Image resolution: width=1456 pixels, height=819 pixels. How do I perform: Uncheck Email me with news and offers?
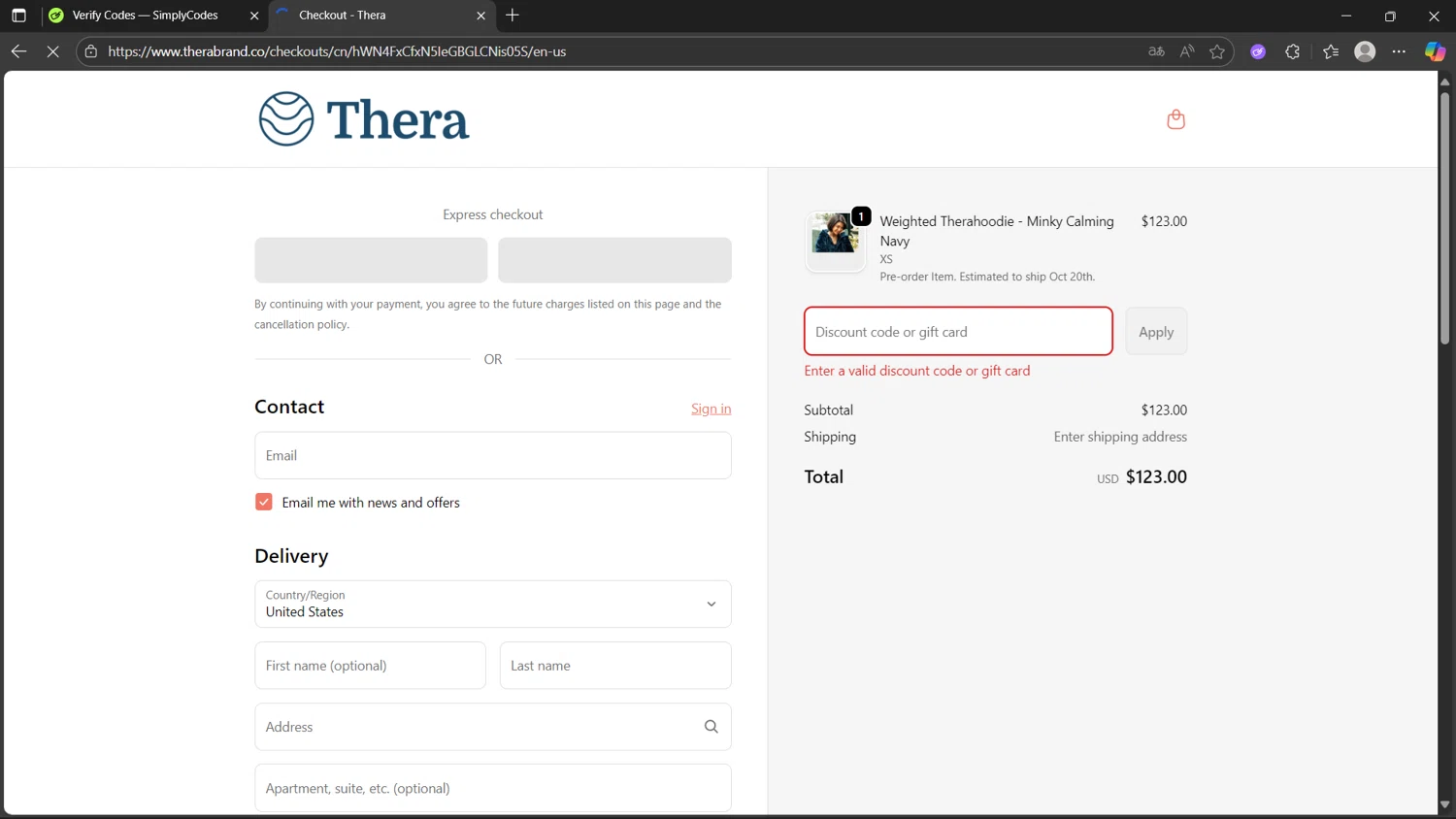(264, 502)
